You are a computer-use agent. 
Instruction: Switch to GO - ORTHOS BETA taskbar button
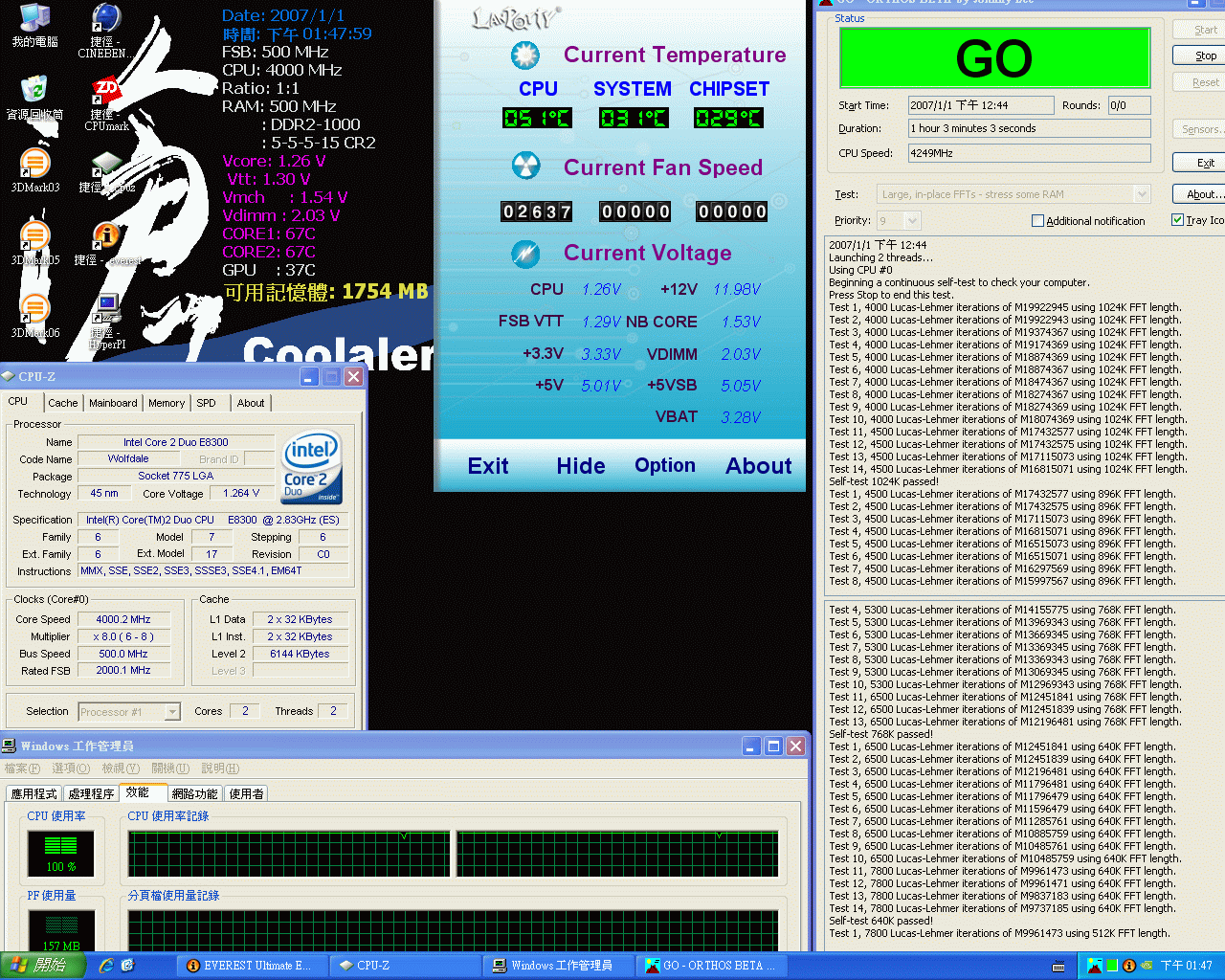tap(712, 966)
